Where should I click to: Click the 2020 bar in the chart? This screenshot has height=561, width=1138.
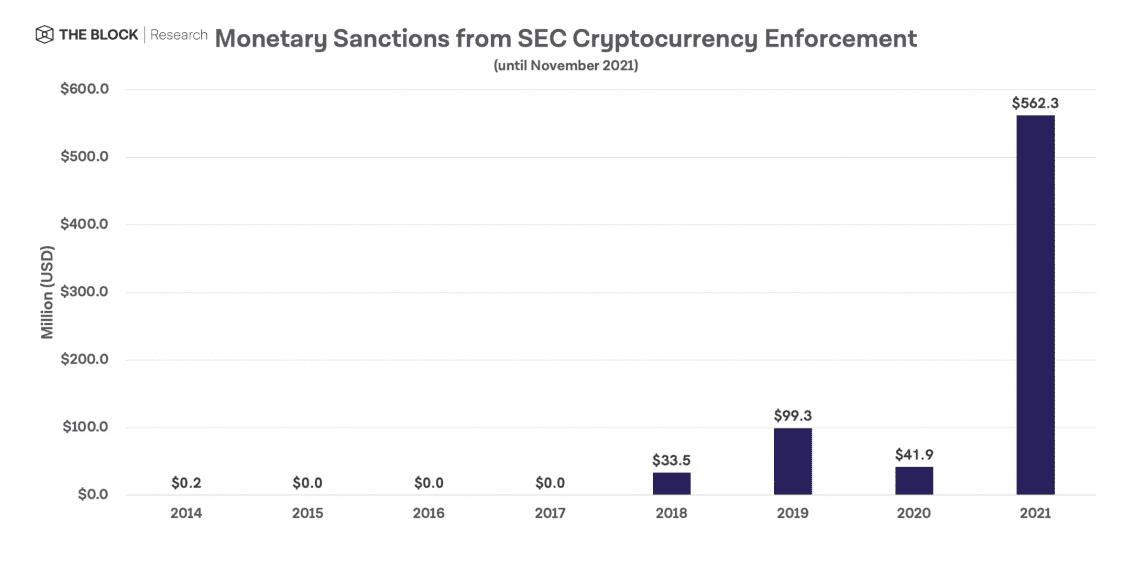pos(913,480)
